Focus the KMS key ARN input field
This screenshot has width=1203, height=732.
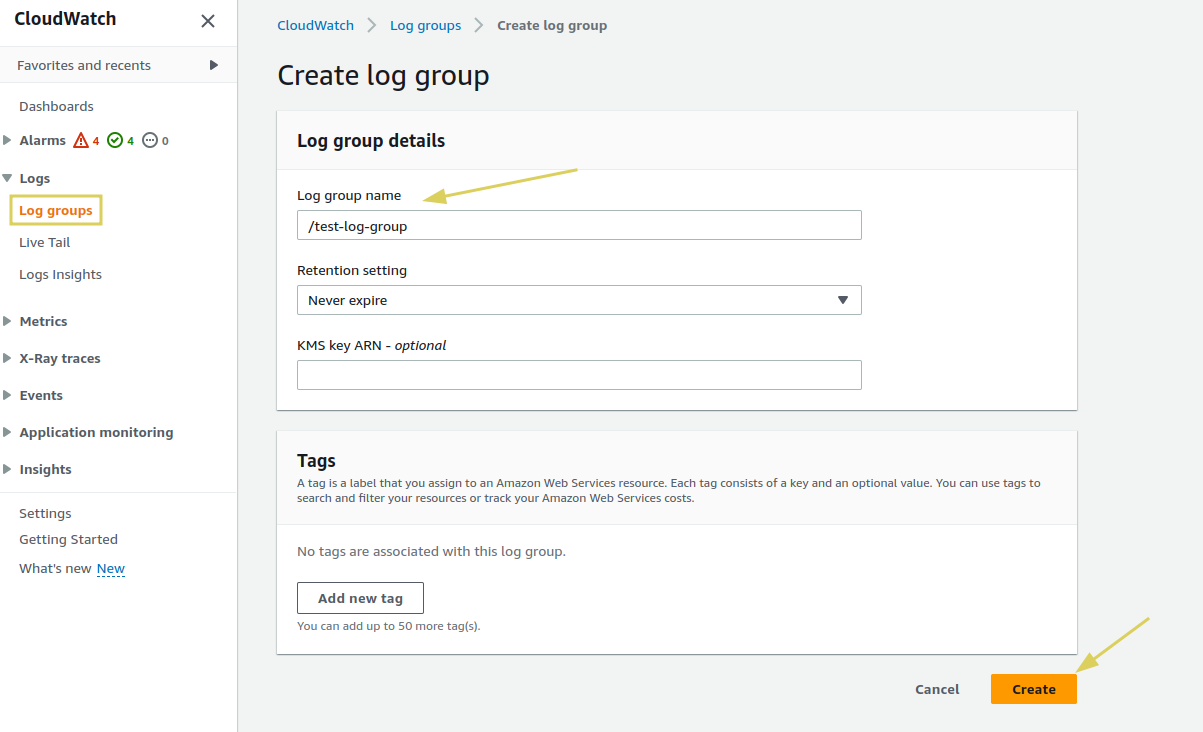pos(579,375)
